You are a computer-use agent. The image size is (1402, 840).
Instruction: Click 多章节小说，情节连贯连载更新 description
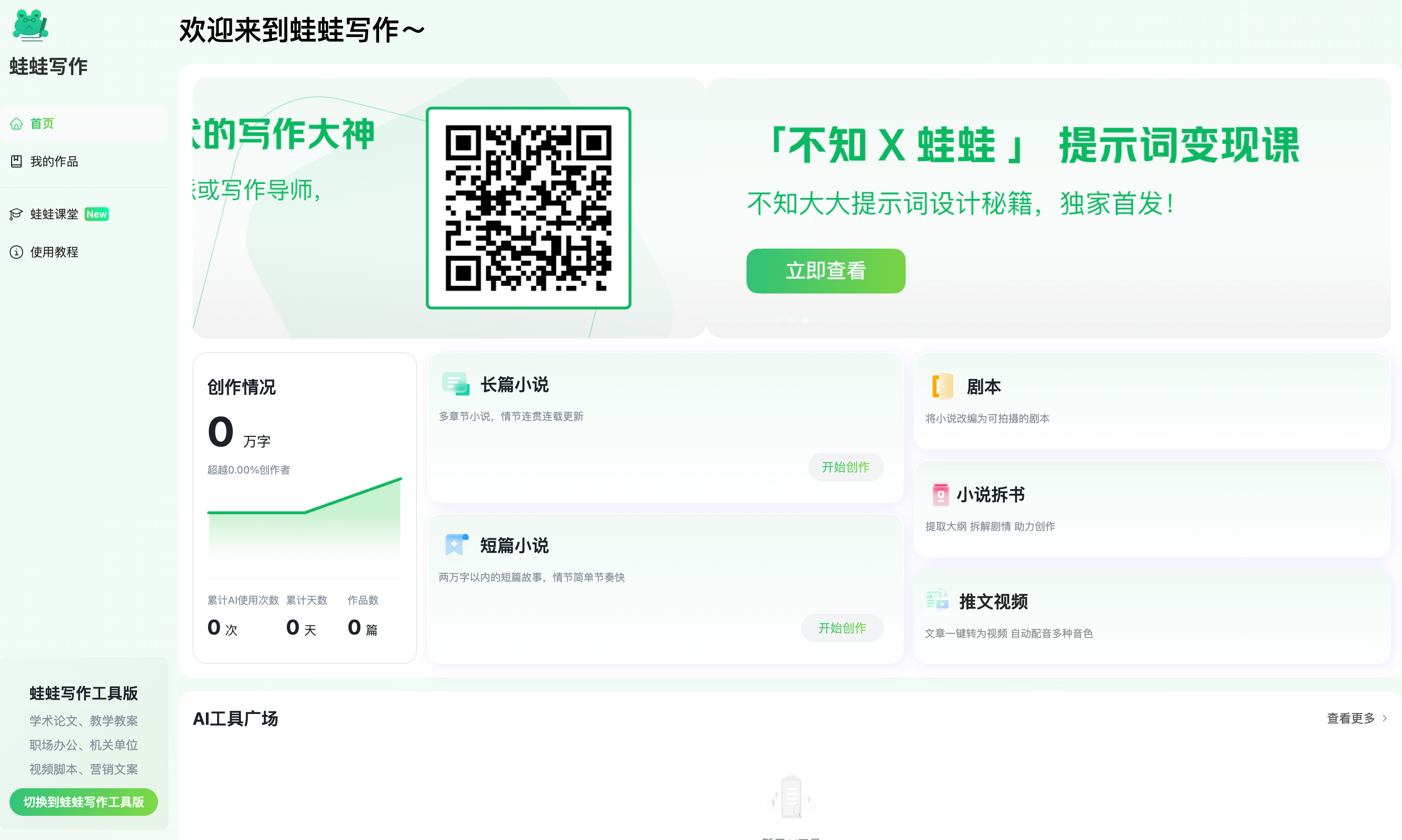pos(511,416)
